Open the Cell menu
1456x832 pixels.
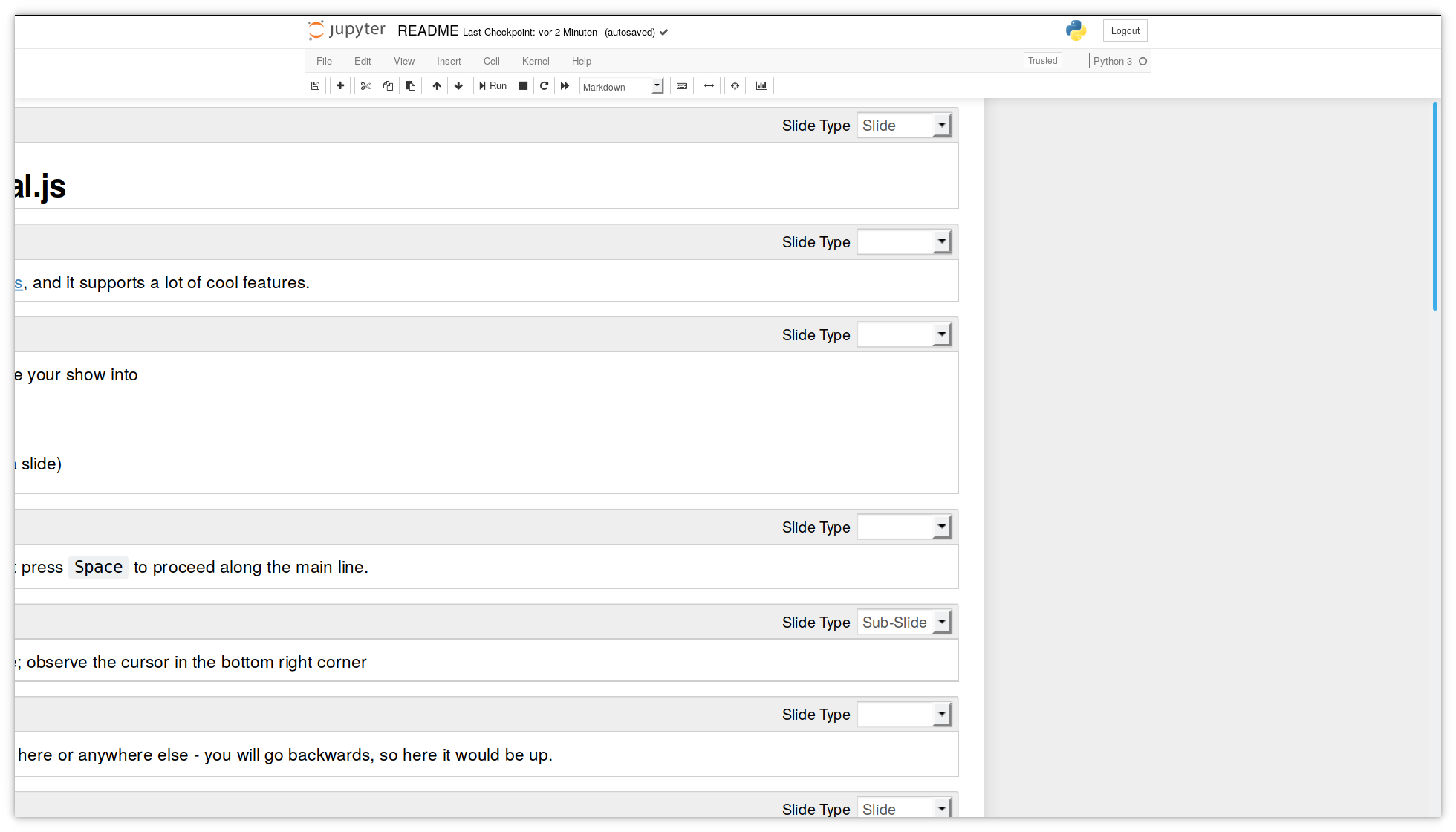point(492,62)
